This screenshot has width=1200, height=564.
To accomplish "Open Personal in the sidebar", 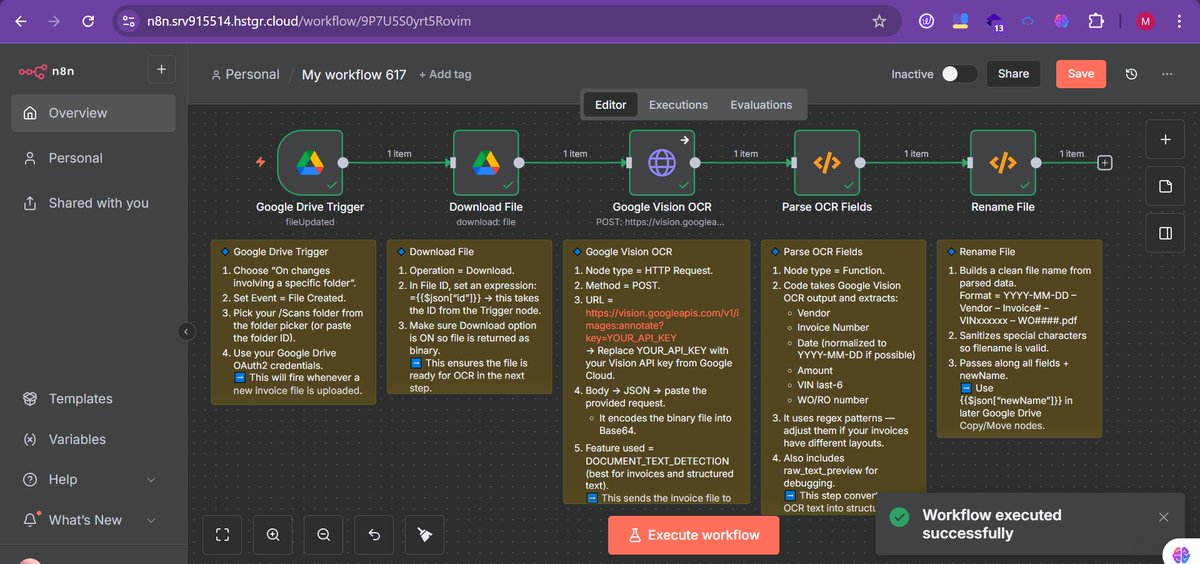I will (93, 158).
